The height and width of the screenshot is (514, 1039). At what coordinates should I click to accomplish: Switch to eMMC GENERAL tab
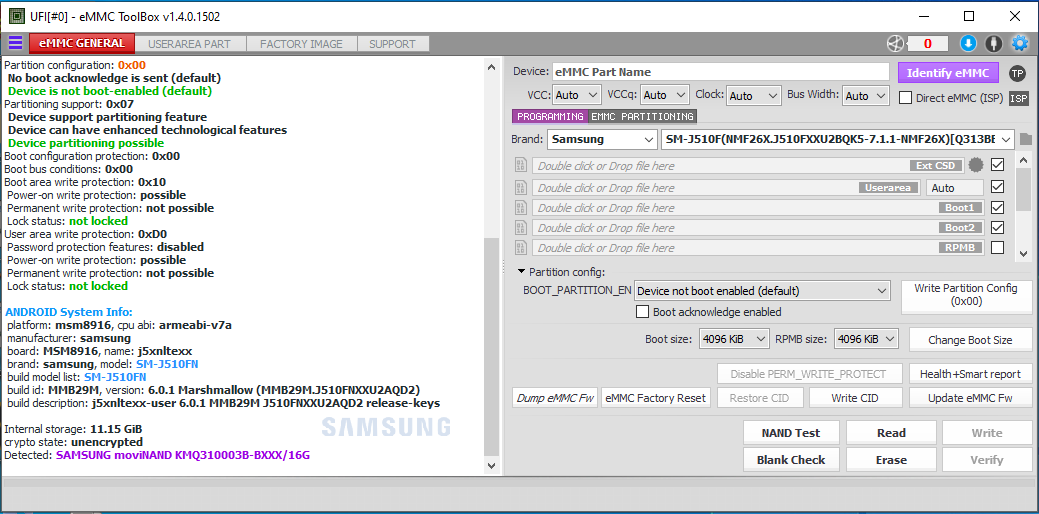tap(82, 44)
